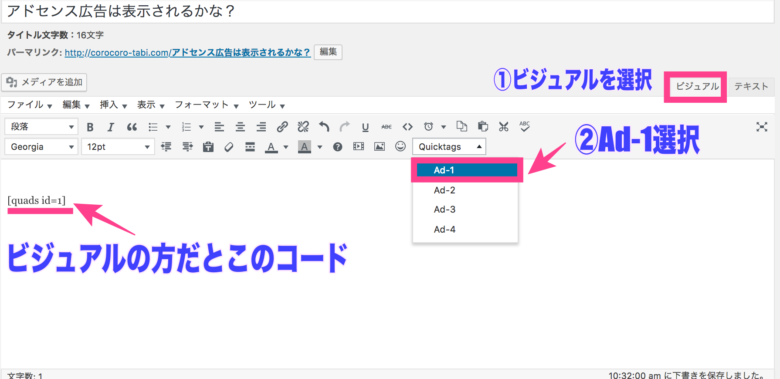This screenshot has height=379, width=780.
Task: Redo the last undone edit
Action: coord(344,127)
